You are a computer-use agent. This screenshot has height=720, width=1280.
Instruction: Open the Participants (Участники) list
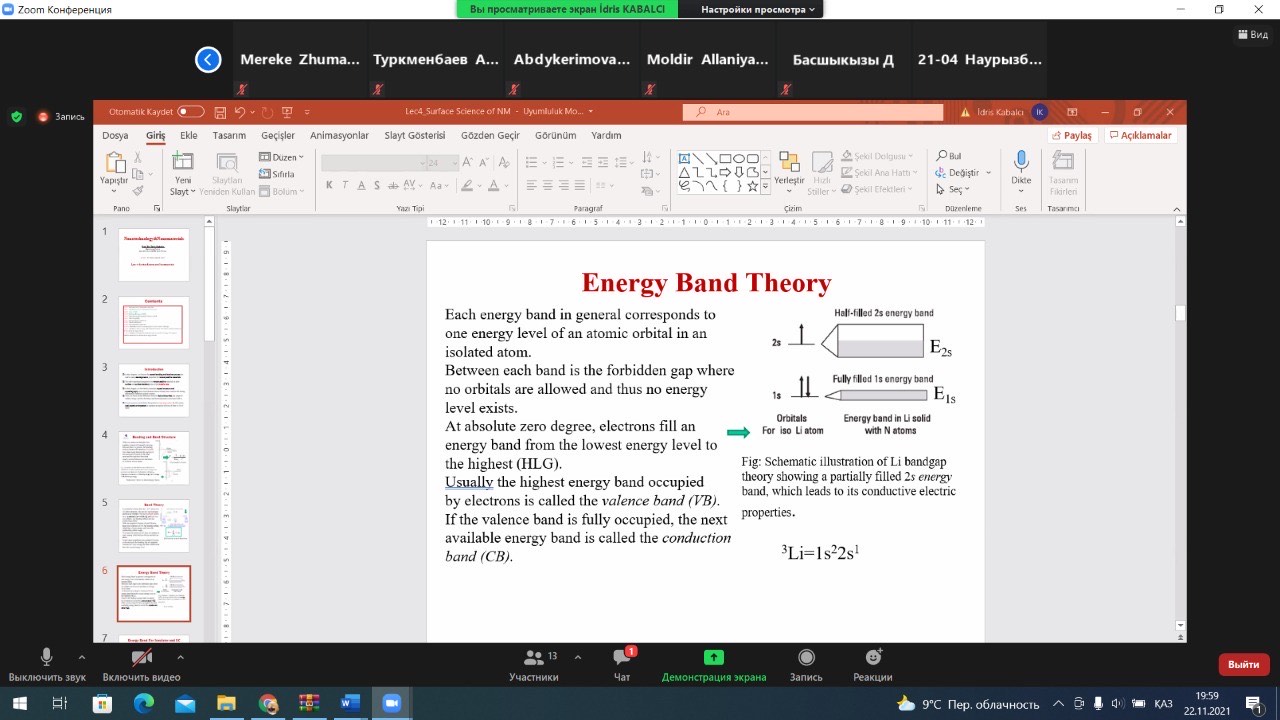(x=534, y=657)
